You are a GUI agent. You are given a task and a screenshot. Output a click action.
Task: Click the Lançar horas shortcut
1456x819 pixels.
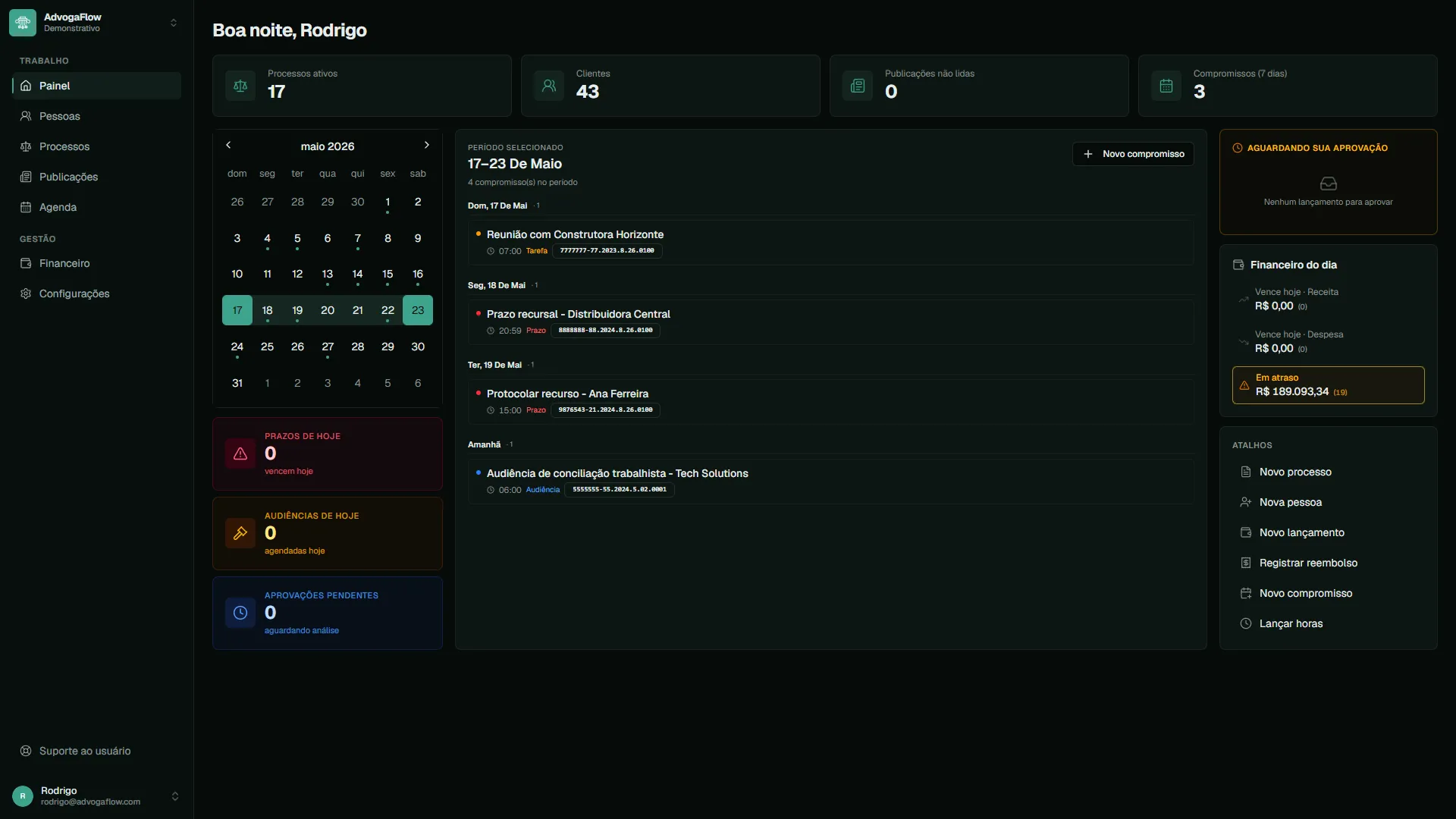[x=1329, y=623]
